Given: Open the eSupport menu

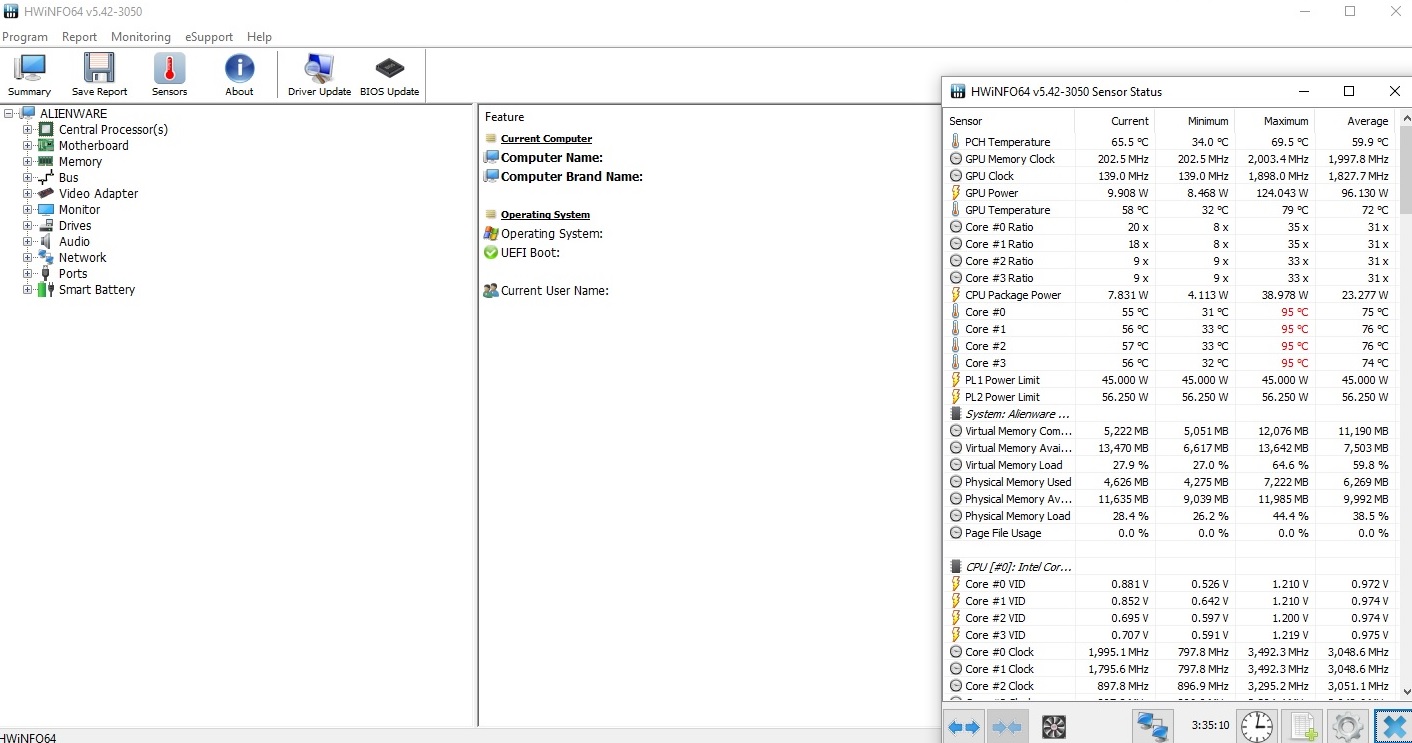Looking at the screenshot, I should 209,37.
